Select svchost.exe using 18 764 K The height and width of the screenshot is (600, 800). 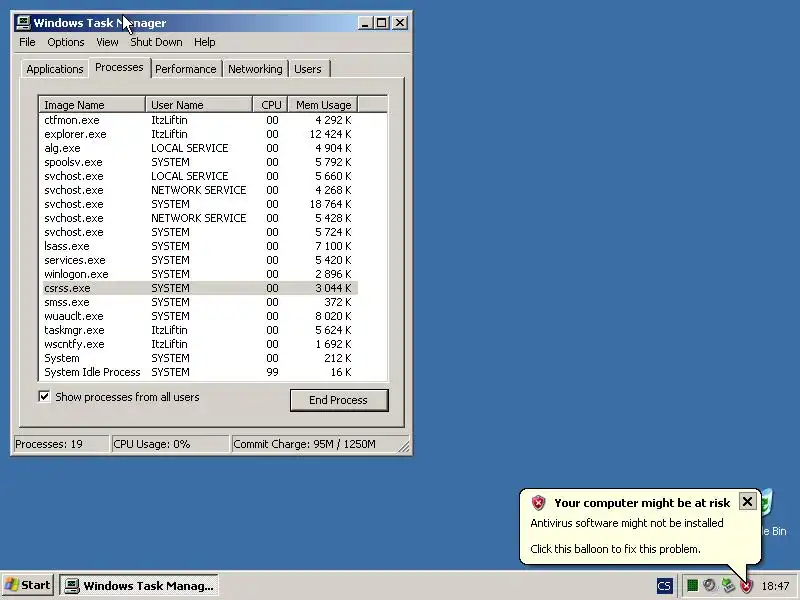[x=200, y=204]
